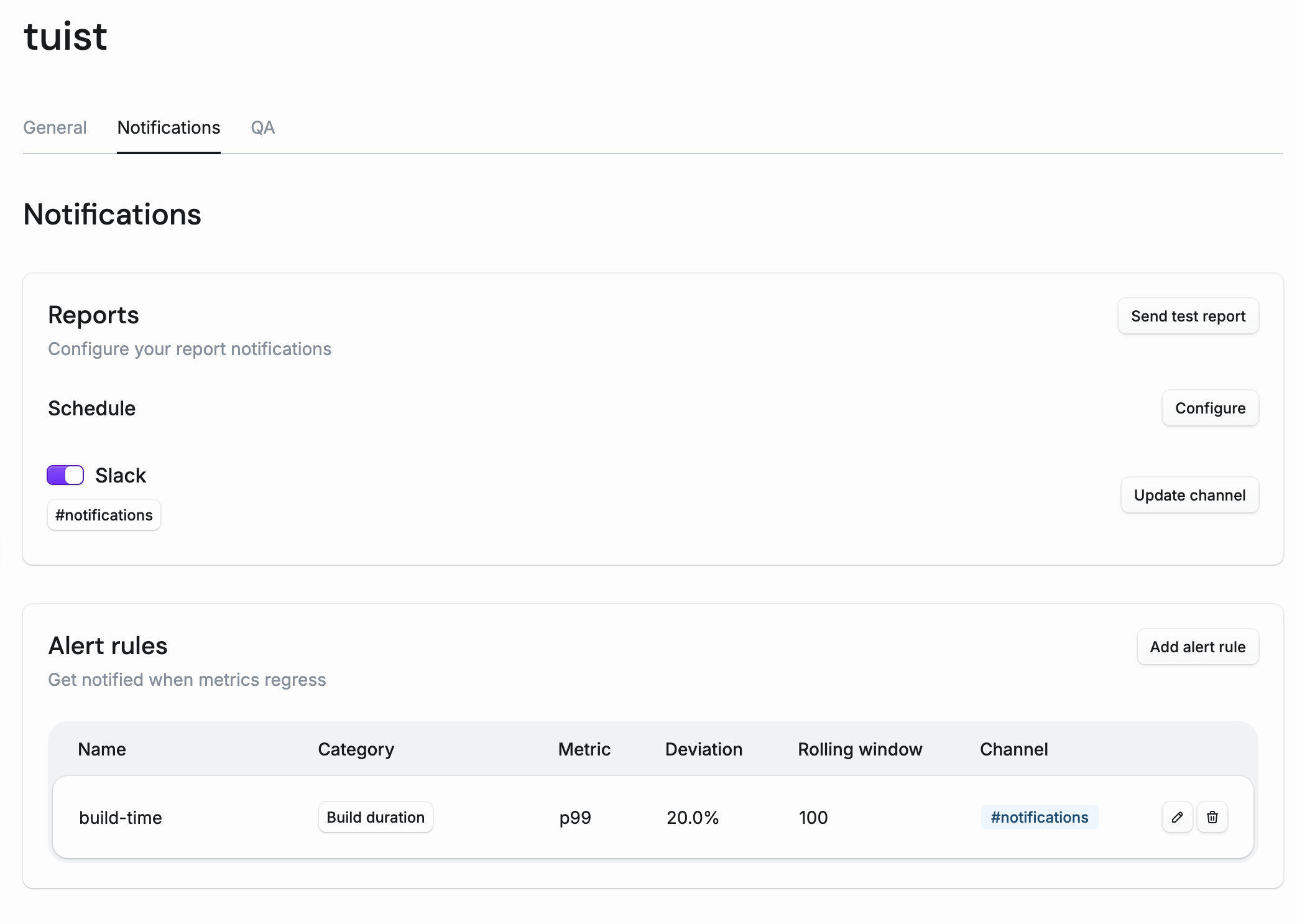Configure the report schedule

tap(1210, 408)
